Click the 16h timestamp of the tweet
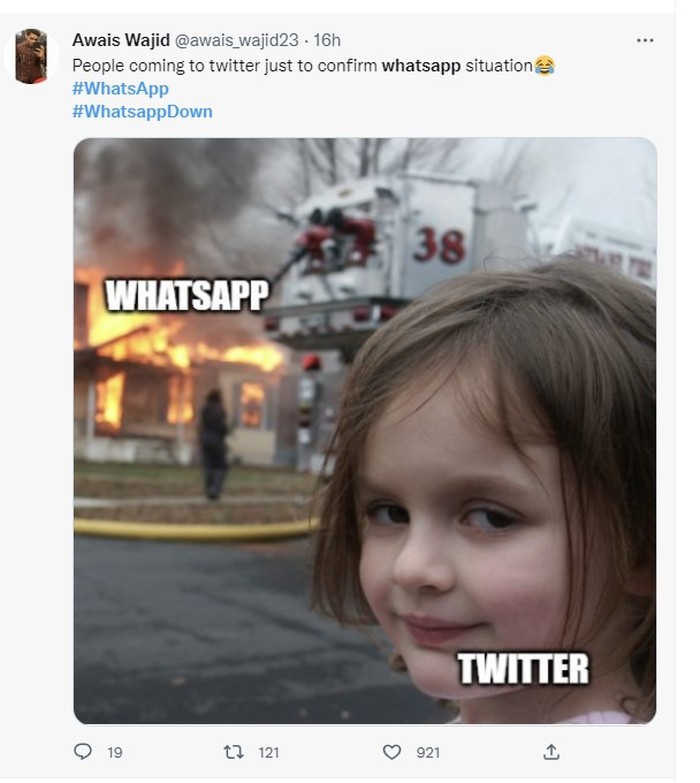The image size is (700, 783). [x=327, y=40]
